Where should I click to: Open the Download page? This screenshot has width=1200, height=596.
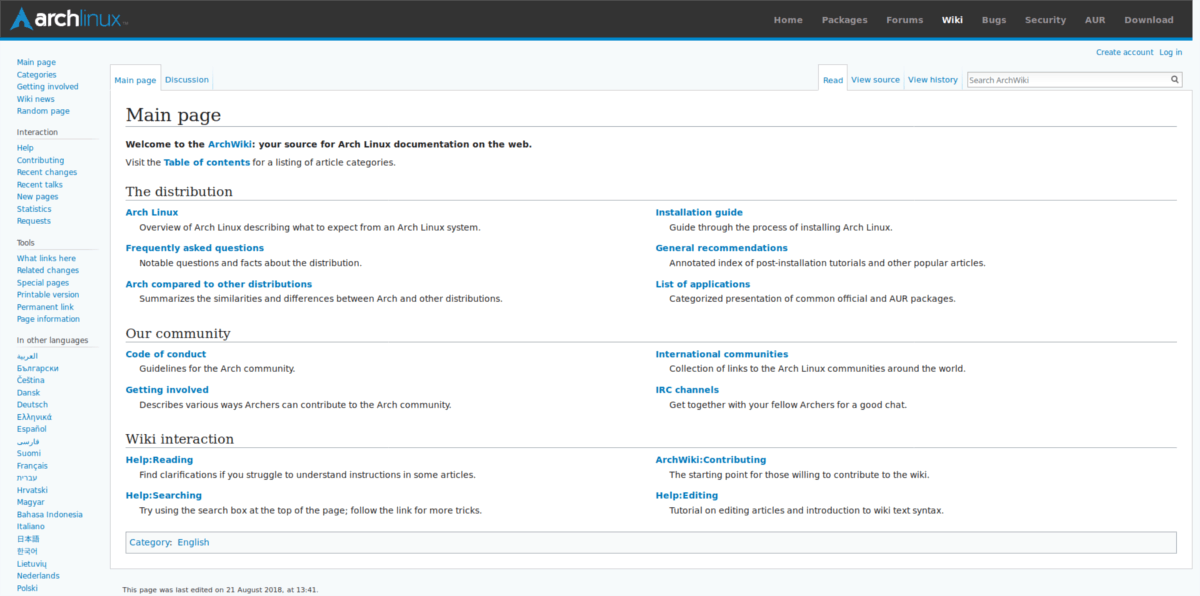1148,19
